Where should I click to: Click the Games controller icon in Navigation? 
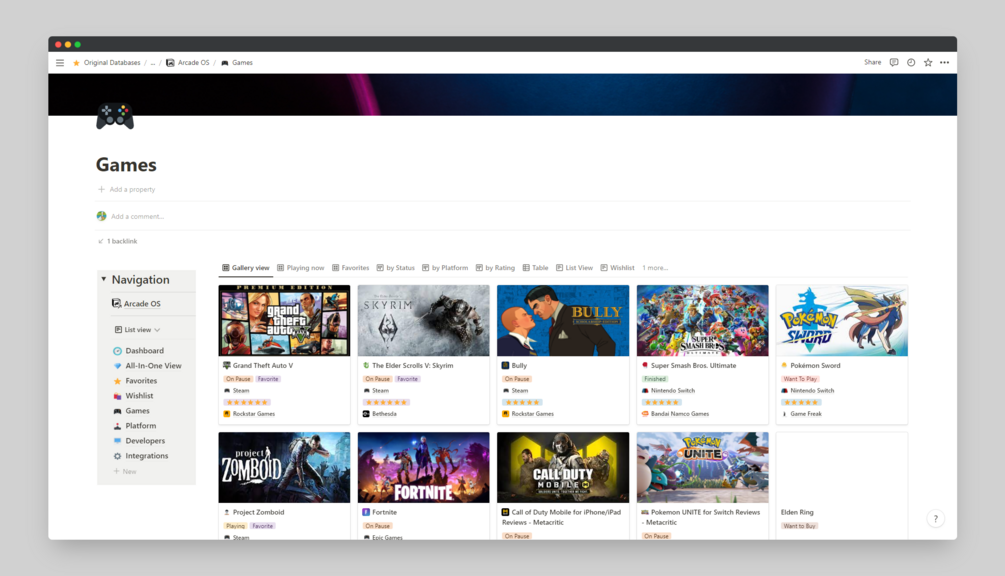tap(117, 411)
